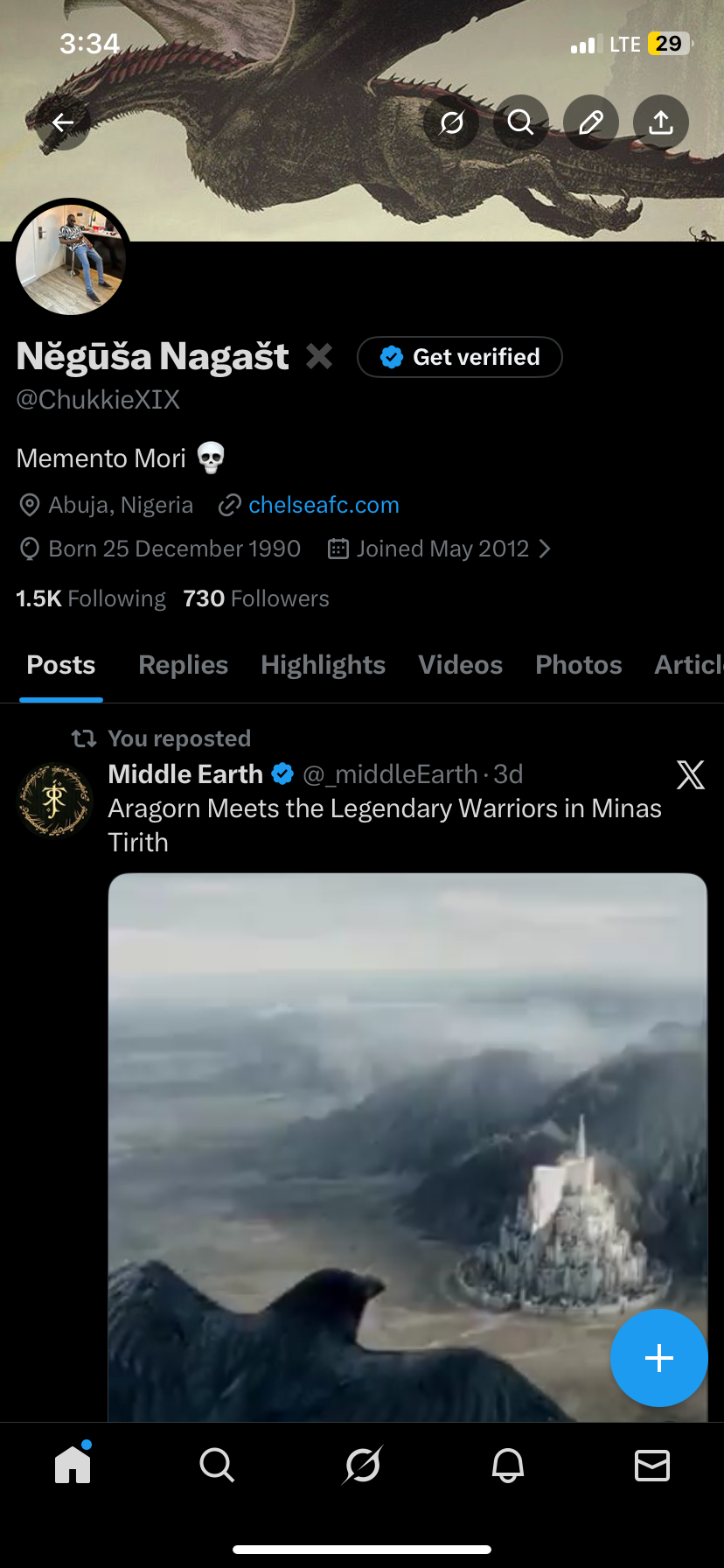Show the Photos tab
This screenshot has width=724, height=1568.
click(x=578, y=665)
